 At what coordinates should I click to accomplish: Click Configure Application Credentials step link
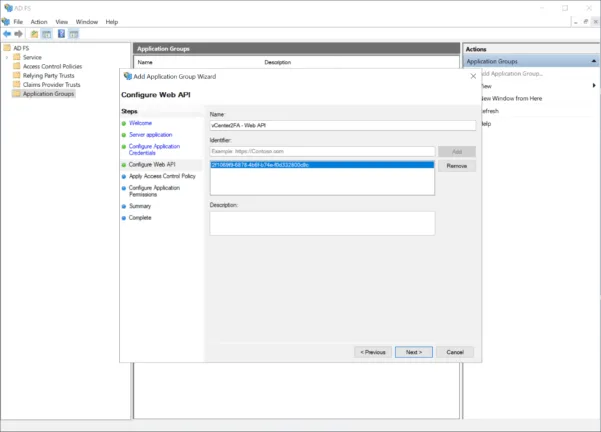click(154, 149)
